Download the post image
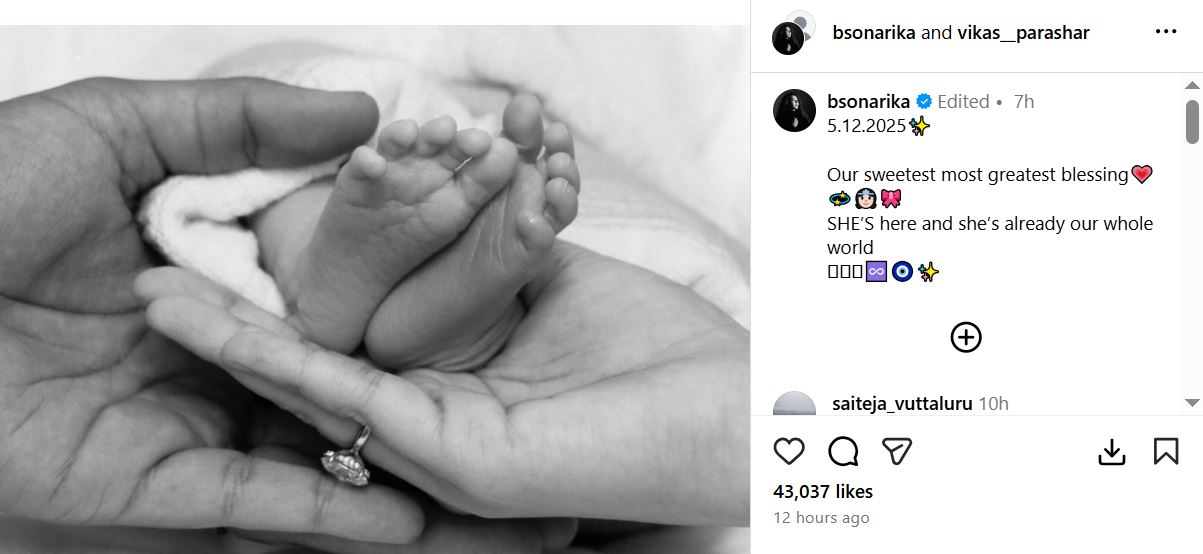Image resolution: width=1203 pixels, height=554 pixels. coord(1112,452)
